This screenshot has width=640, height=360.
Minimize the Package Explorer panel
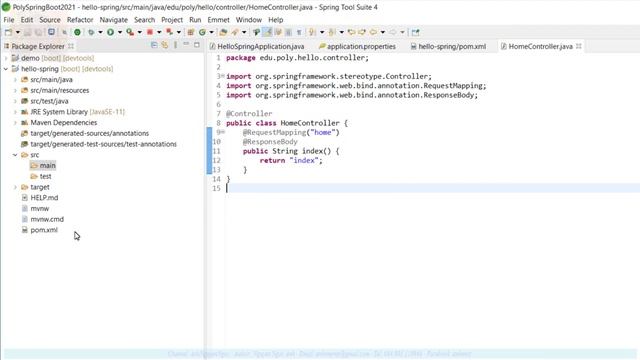click(x=186, y=44)
